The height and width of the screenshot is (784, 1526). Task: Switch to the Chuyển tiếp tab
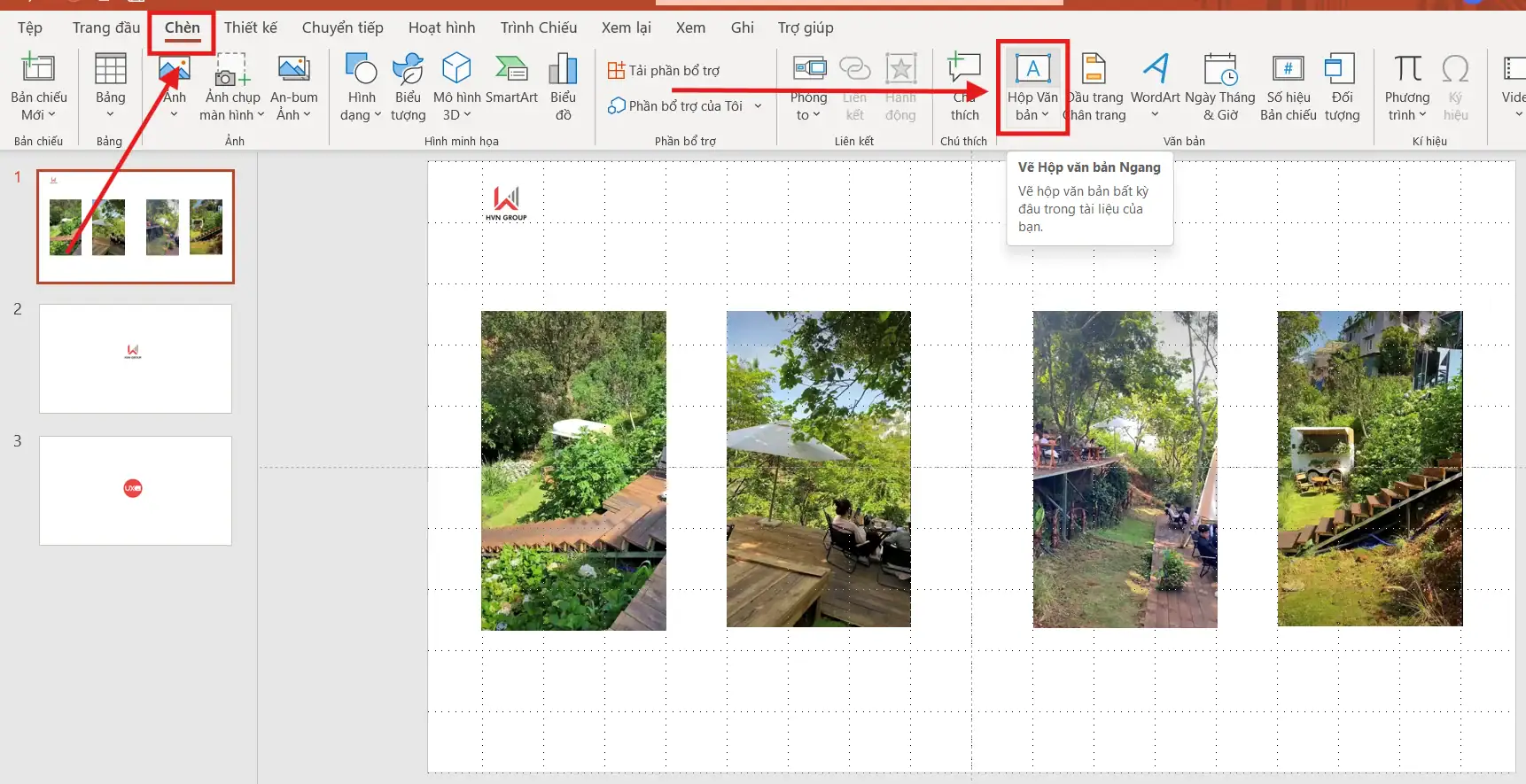coord(343,27)
